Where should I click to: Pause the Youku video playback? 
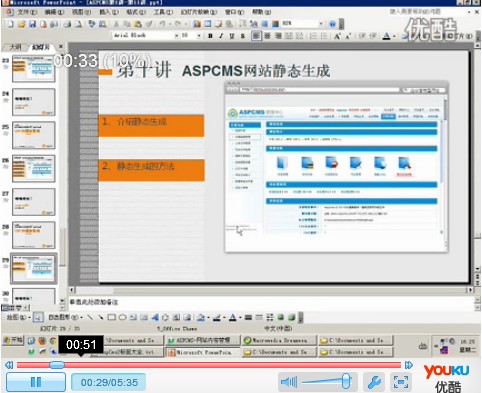(36, 382)
